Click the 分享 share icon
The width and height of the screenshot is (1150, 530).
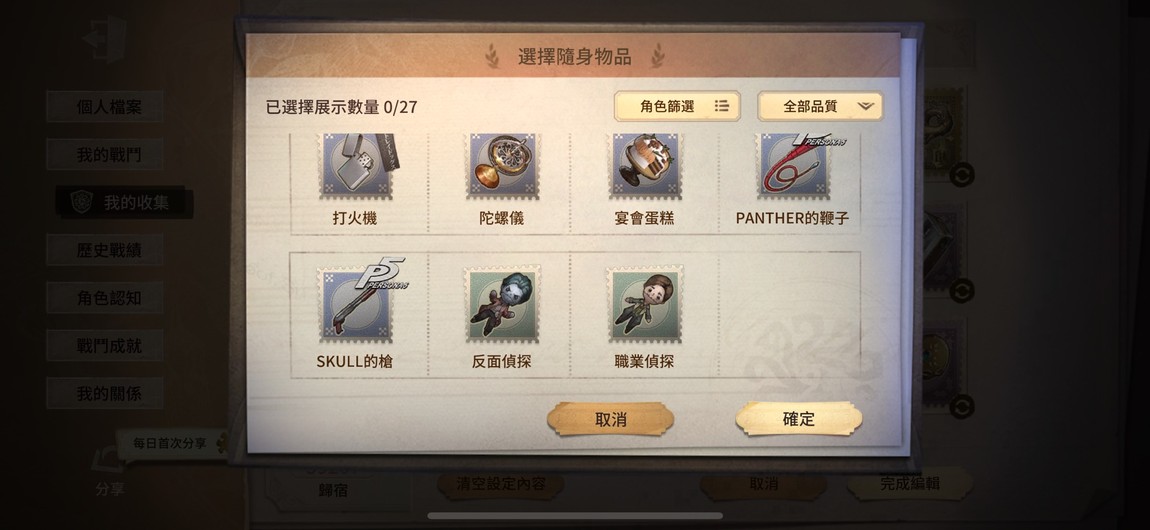[109, 472]
